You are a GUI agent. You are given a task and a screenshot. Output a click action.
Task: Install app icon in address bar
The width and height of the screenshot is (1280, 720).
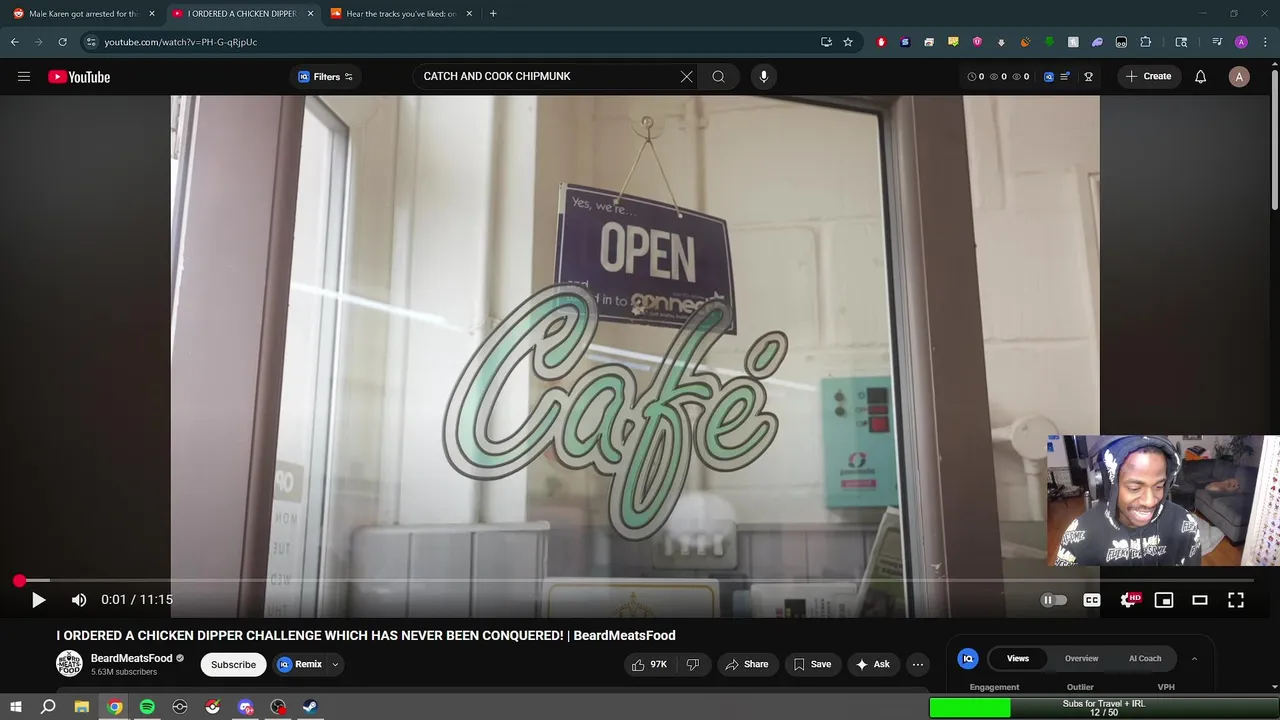pos(826,42)
